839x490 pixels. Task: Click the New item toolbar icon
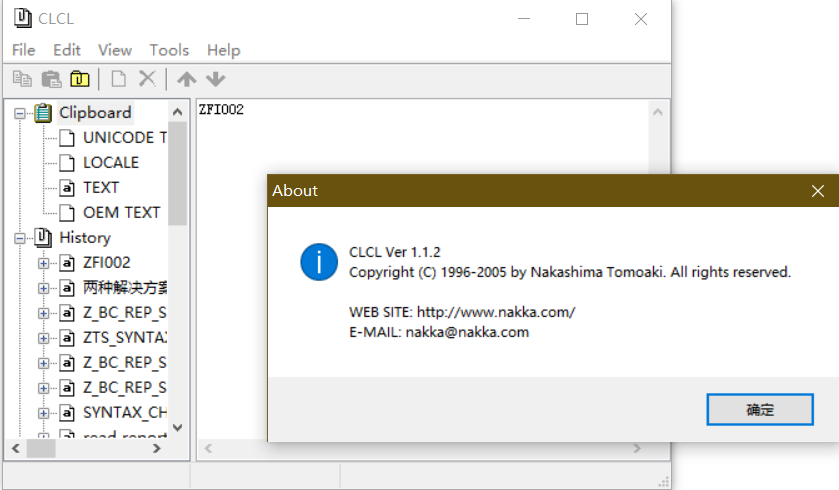(118, 79)
